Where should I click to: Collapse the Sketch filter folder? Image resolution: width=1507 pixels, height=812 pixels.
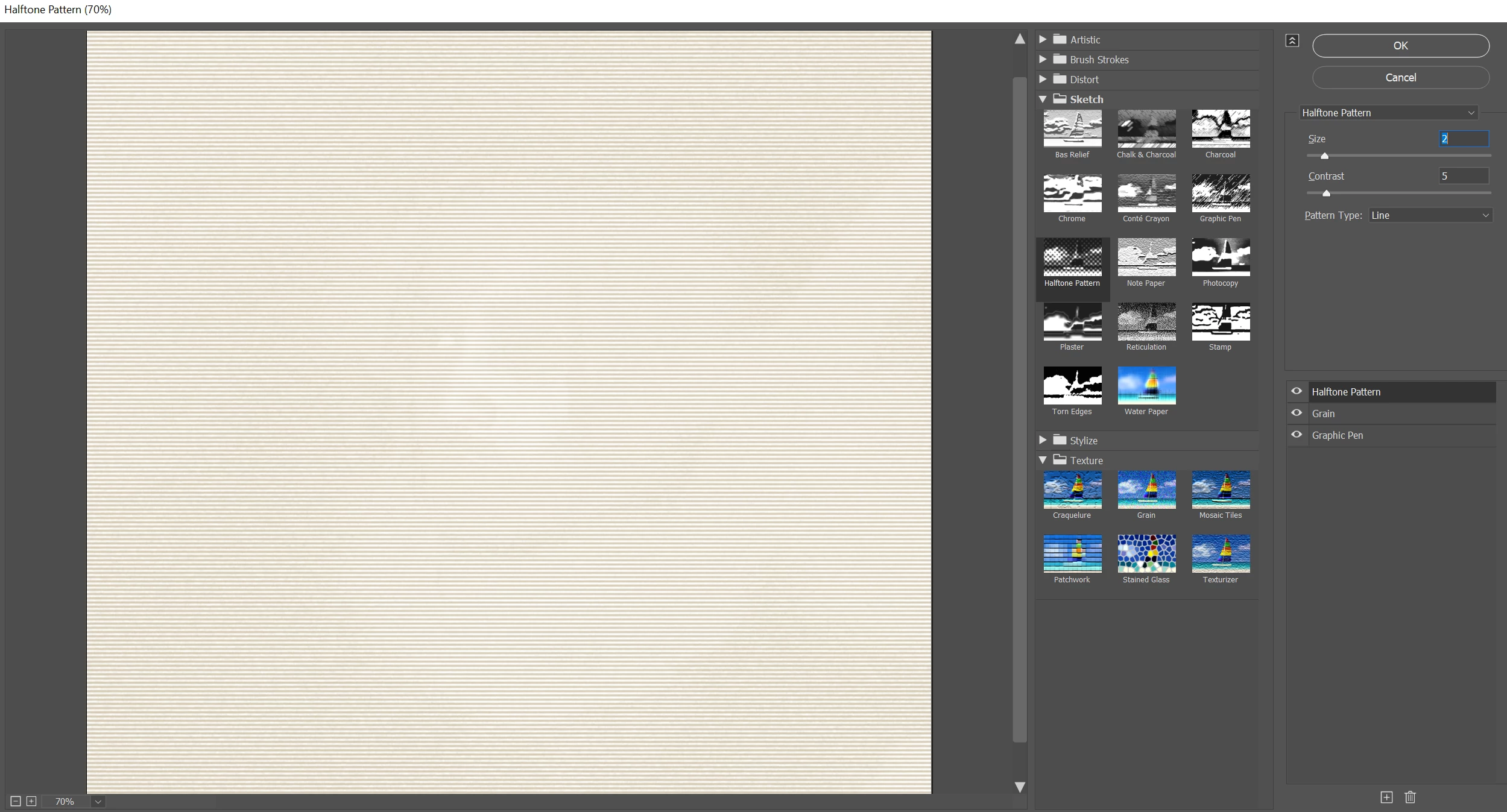(x=1043, y=99)
